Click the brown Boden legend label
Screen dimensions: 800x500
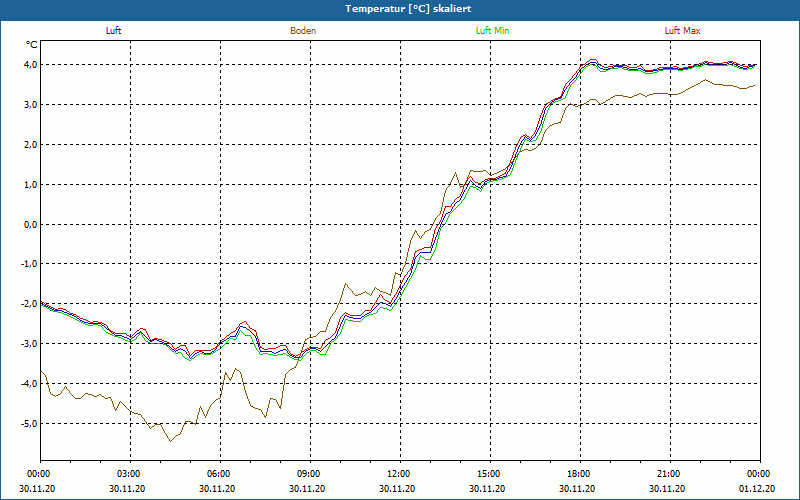pos(303,31)
